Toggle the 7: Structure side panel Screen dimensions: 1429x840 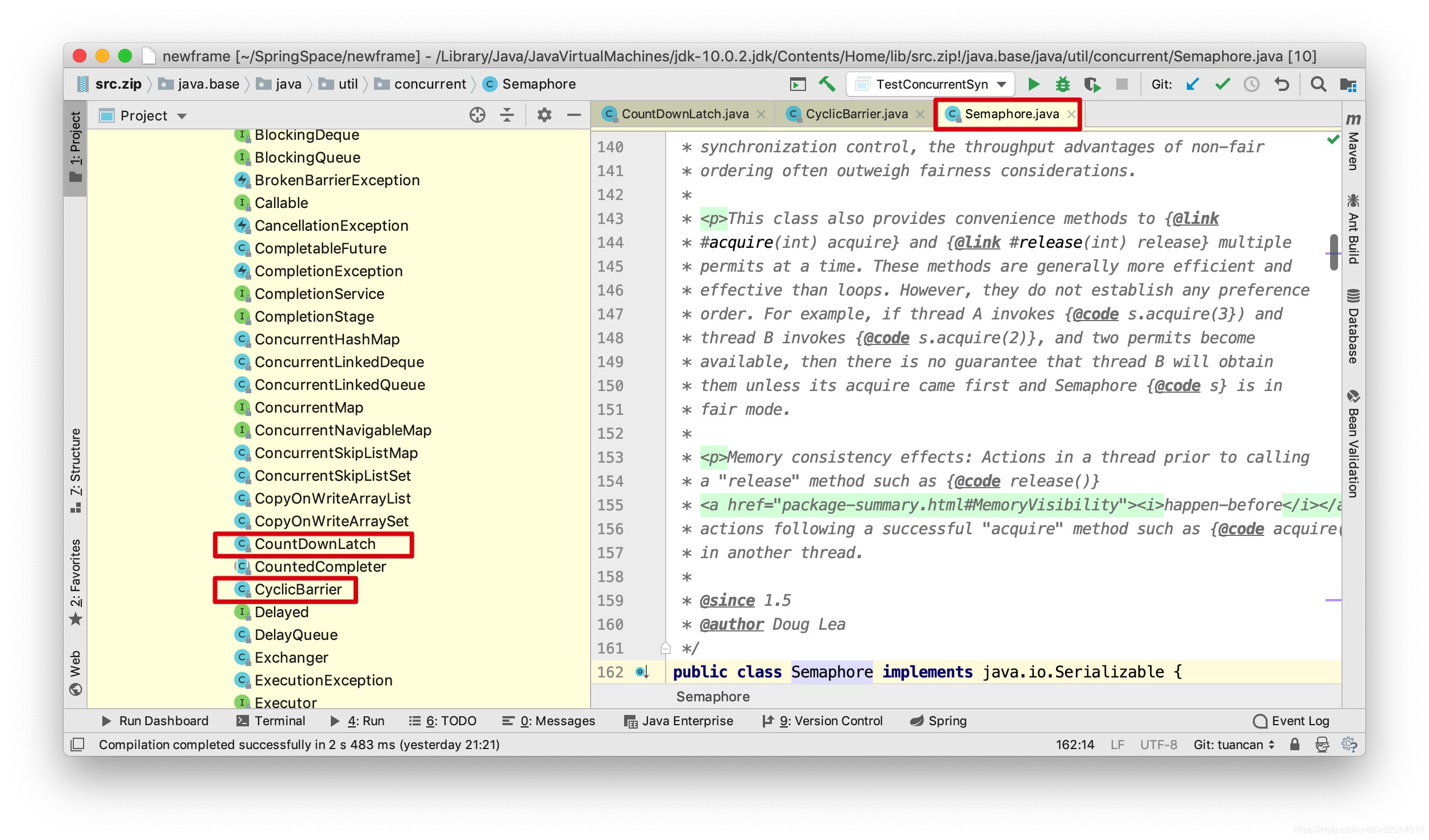(75, 471)
